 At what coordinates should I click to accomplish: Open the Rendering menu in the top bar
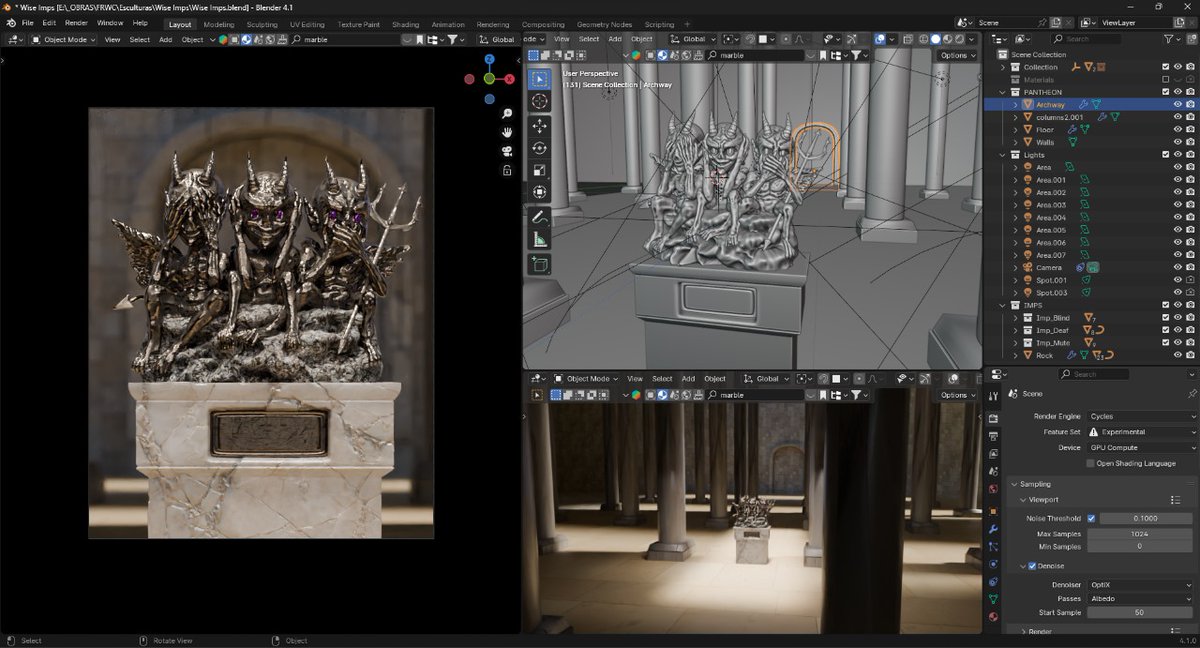point(491,22)
